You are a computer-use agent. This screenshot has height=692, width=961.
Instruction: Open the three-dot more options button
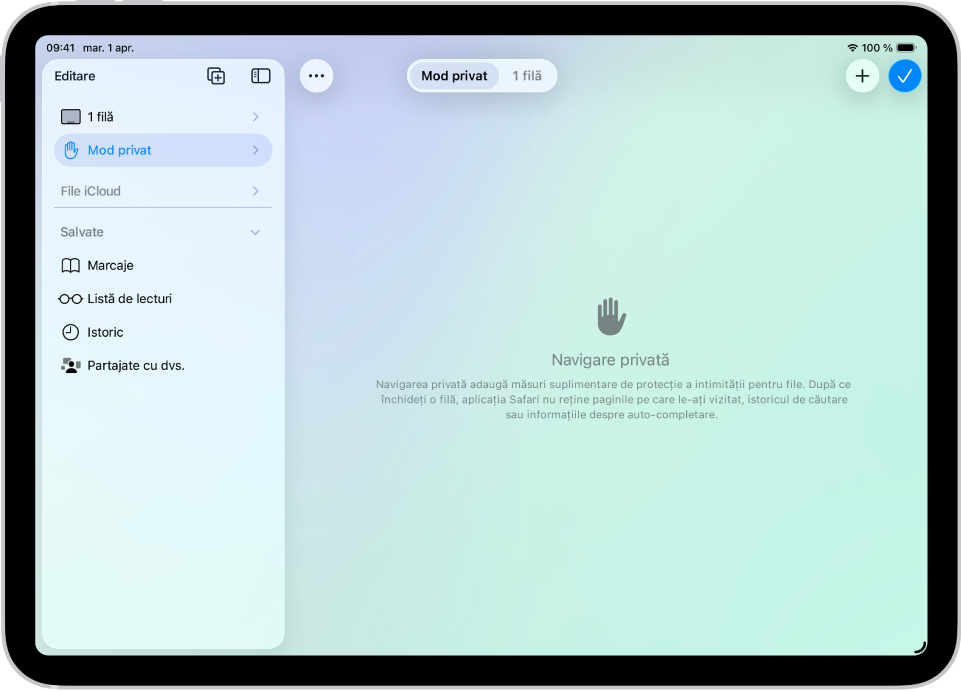point(316,76)
